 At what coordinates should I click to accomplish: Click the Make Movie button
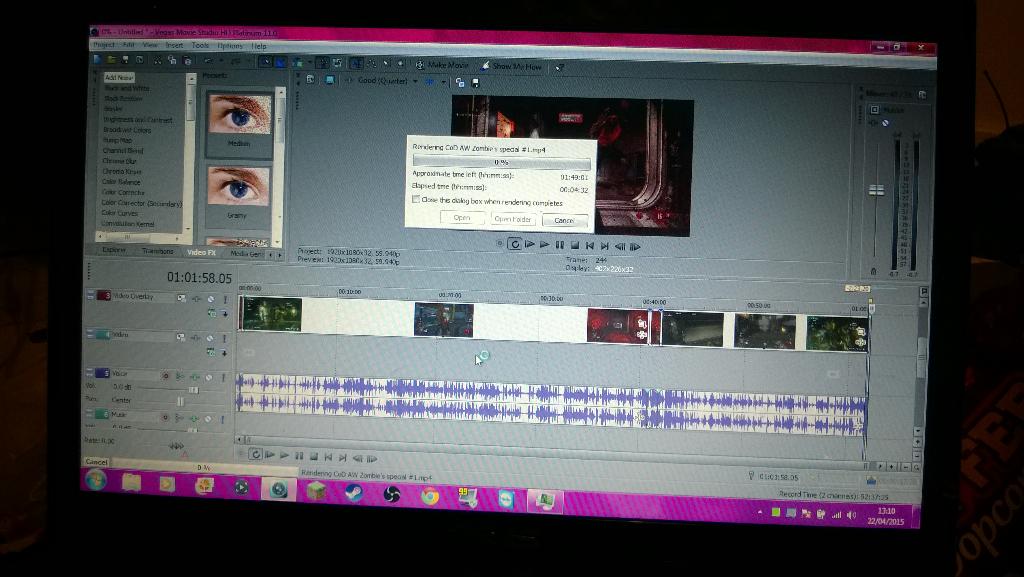coord(442,65)
